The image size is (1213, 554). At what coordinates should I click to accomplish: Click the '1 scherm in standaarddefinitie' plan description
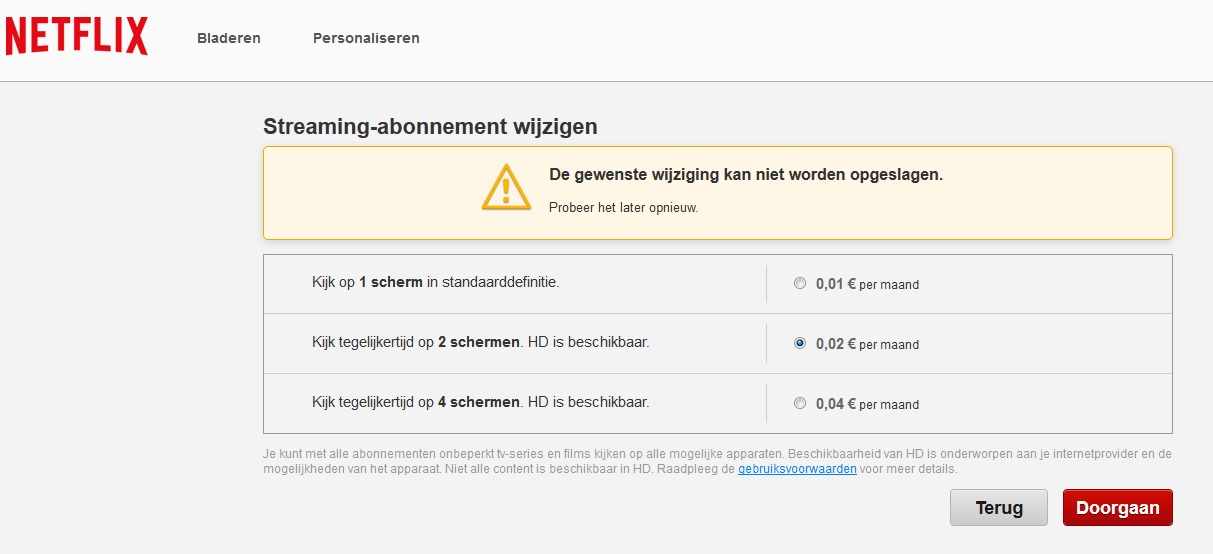coord(435,283)
